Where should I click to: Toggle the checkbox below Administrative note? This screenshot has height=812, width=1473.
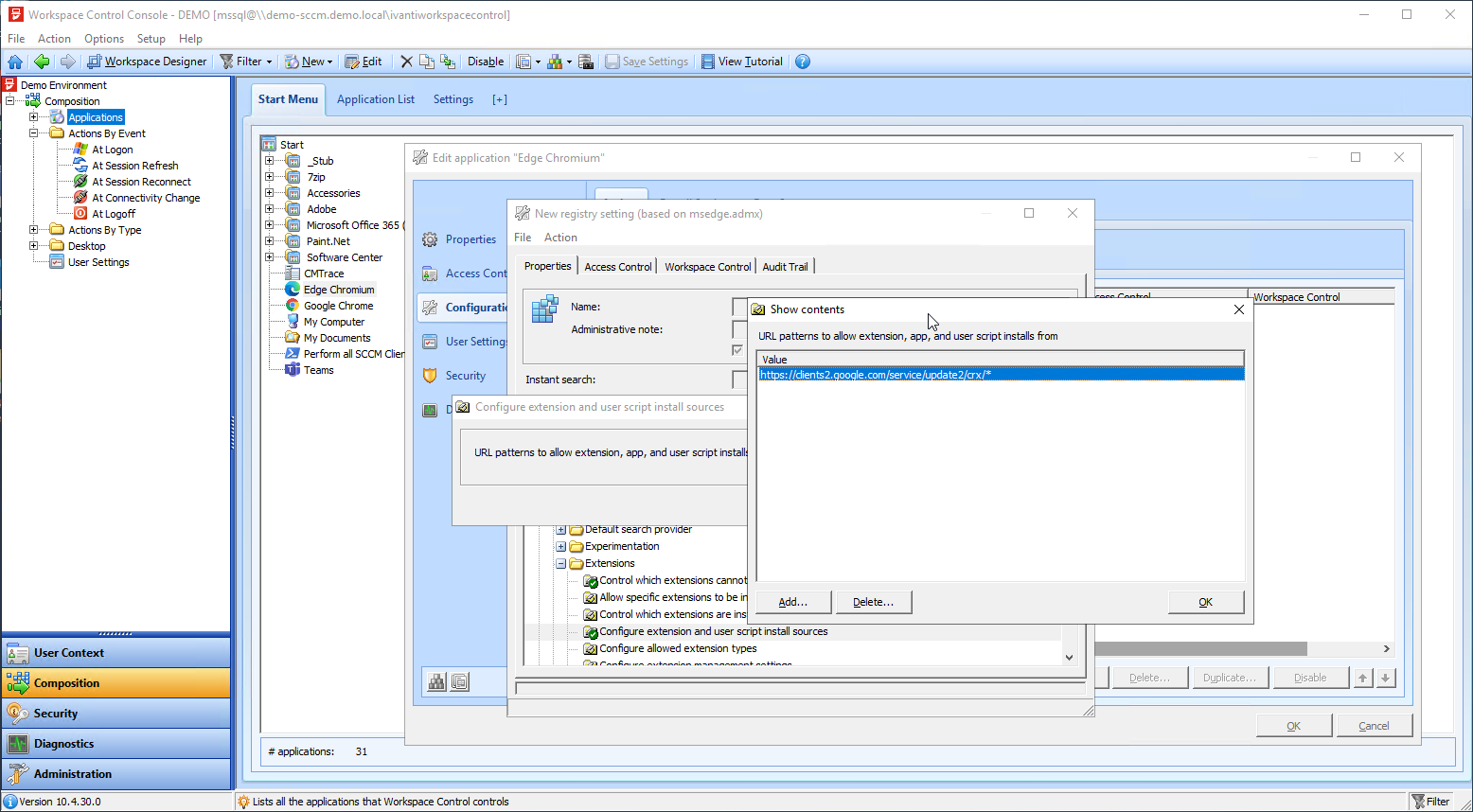pyautogui.click(x=737, y=350)
